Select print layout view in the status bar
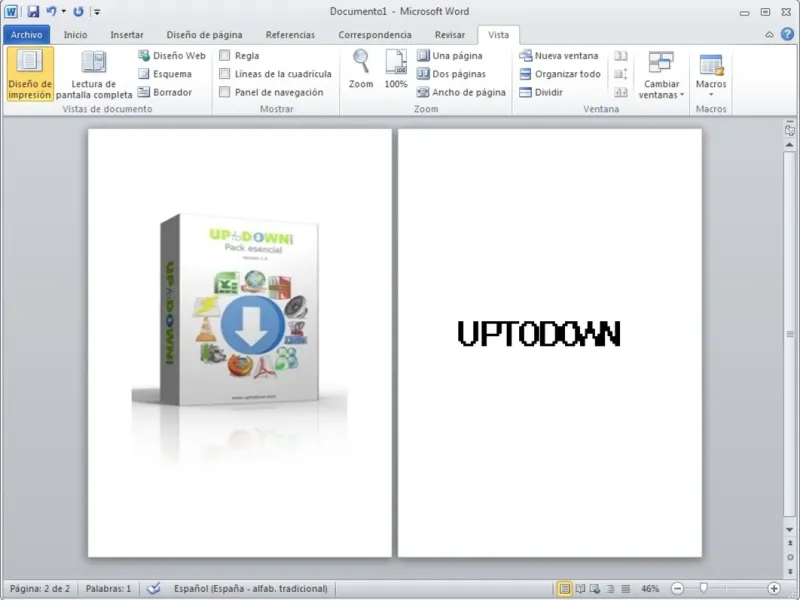 [x=564, y=589]
